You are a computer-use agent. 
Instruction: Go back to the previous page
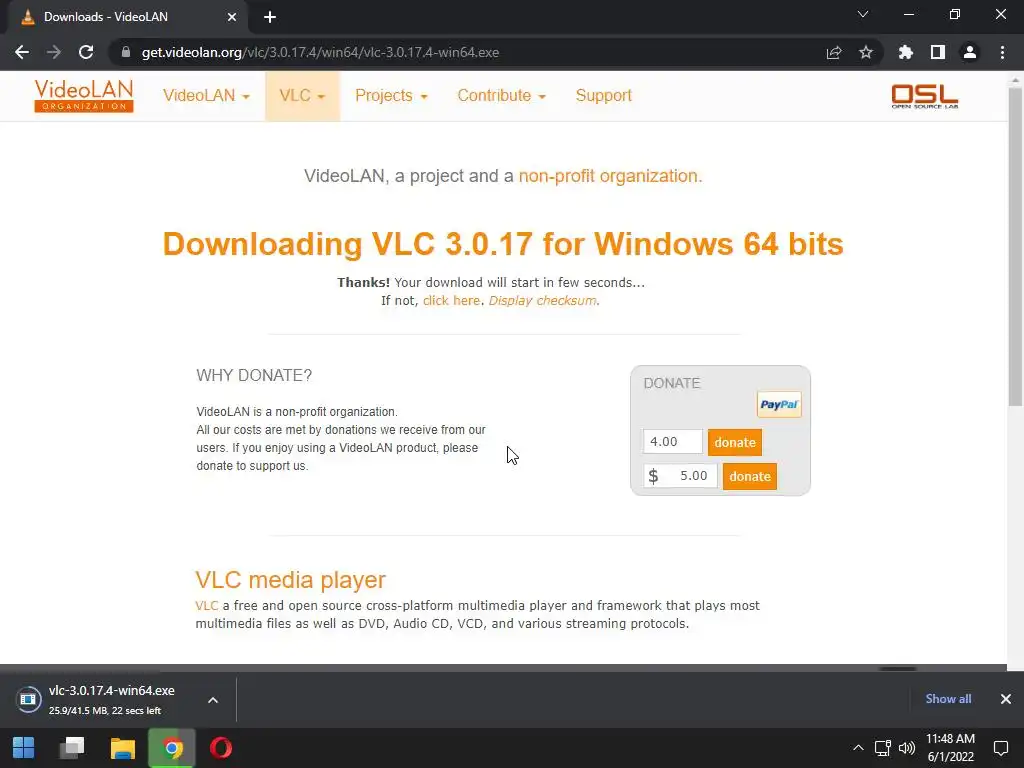tap(22, 52)
